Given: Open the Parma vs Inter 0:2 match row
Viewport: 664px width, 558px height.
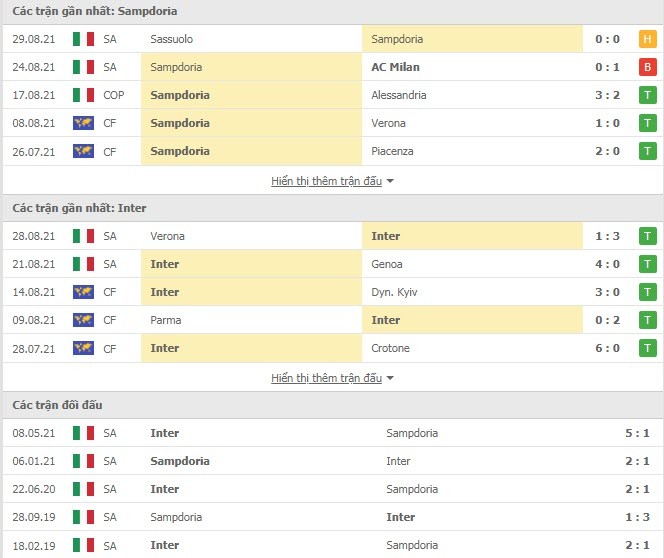Looking at the screenshot, I should point(332,320).
